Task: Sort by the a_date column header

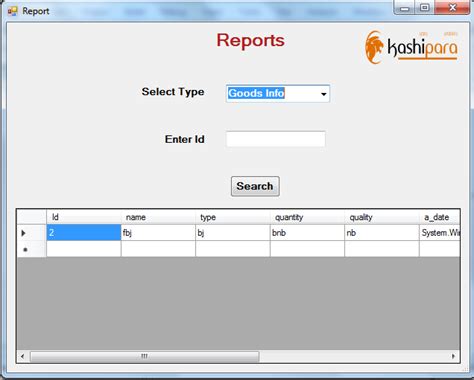Action: pyautogui.click(x=440, y=217)
